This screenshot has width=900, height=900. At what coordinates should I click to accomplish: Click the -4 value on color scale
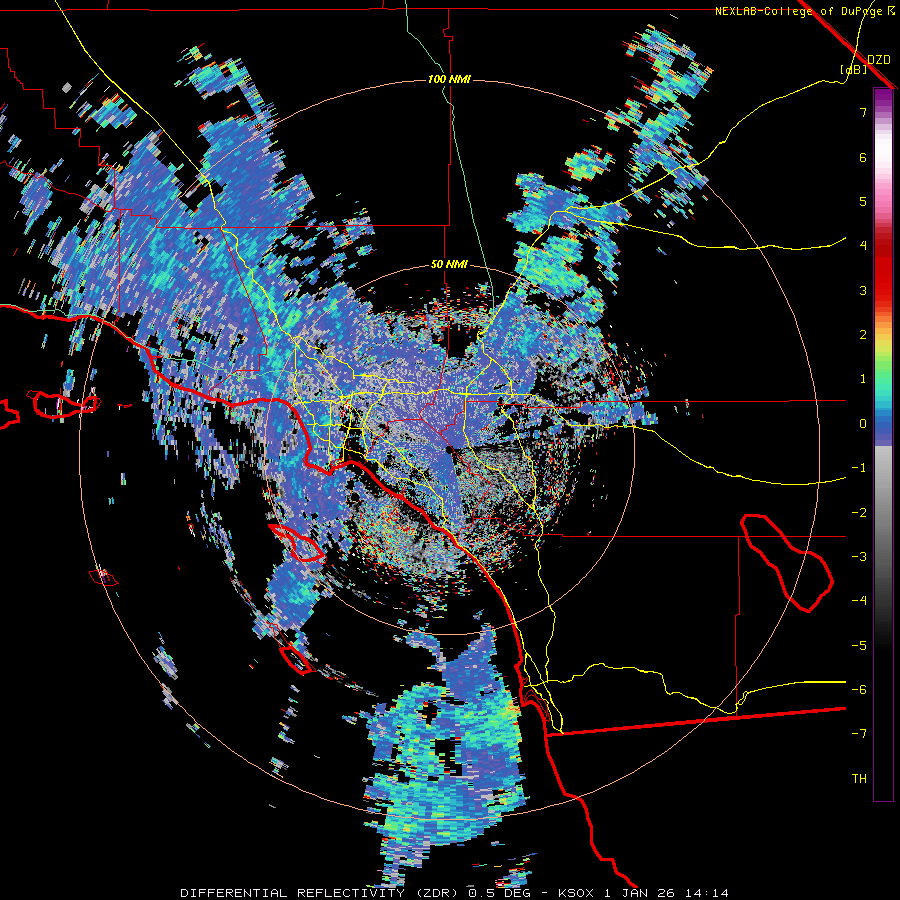point(859,601)
